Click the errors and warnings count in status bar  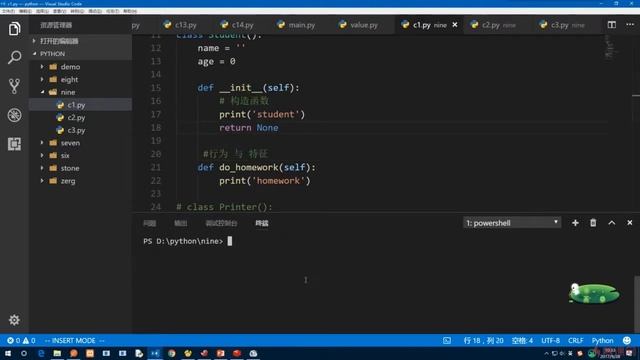pyautogui.click(x=21, y=340)
